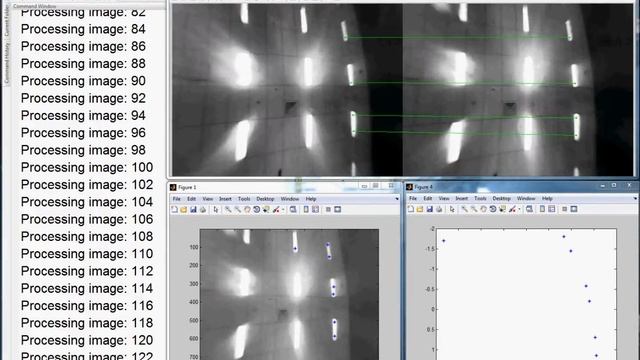
Task: Click 'Processing image: 110' line in Command Window
Action: [87, 254]
